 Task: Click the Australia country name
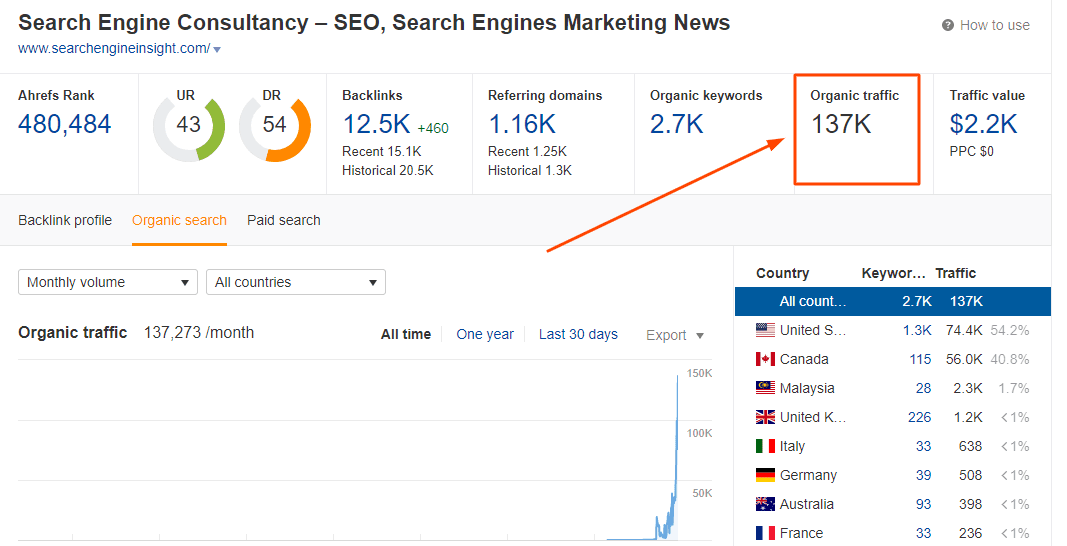click(806, 504)
